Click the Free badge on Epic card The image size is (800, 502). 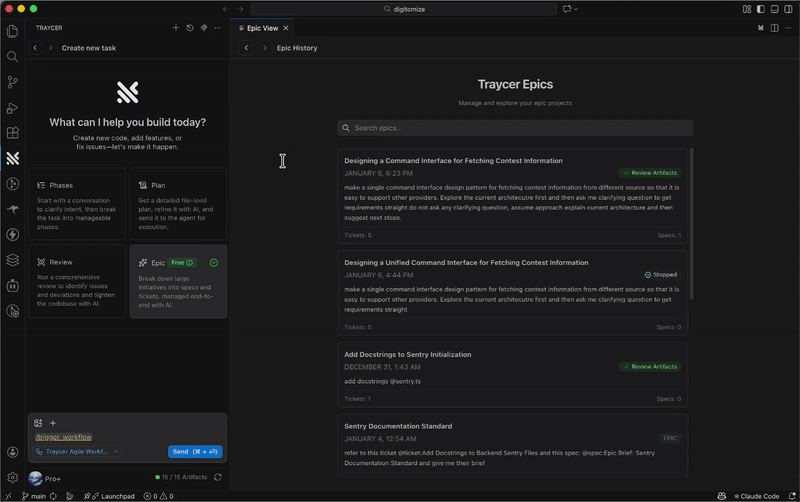click(182, 263)
